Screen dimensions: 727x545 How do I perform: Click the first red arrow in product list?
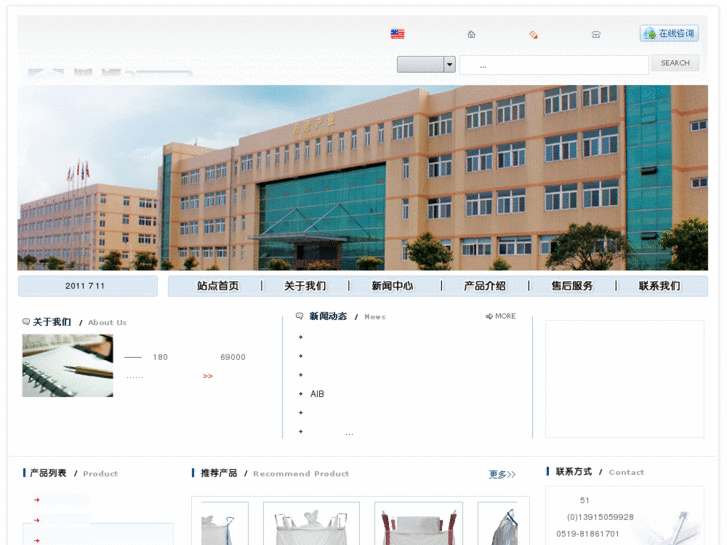(x=37, y=500)
